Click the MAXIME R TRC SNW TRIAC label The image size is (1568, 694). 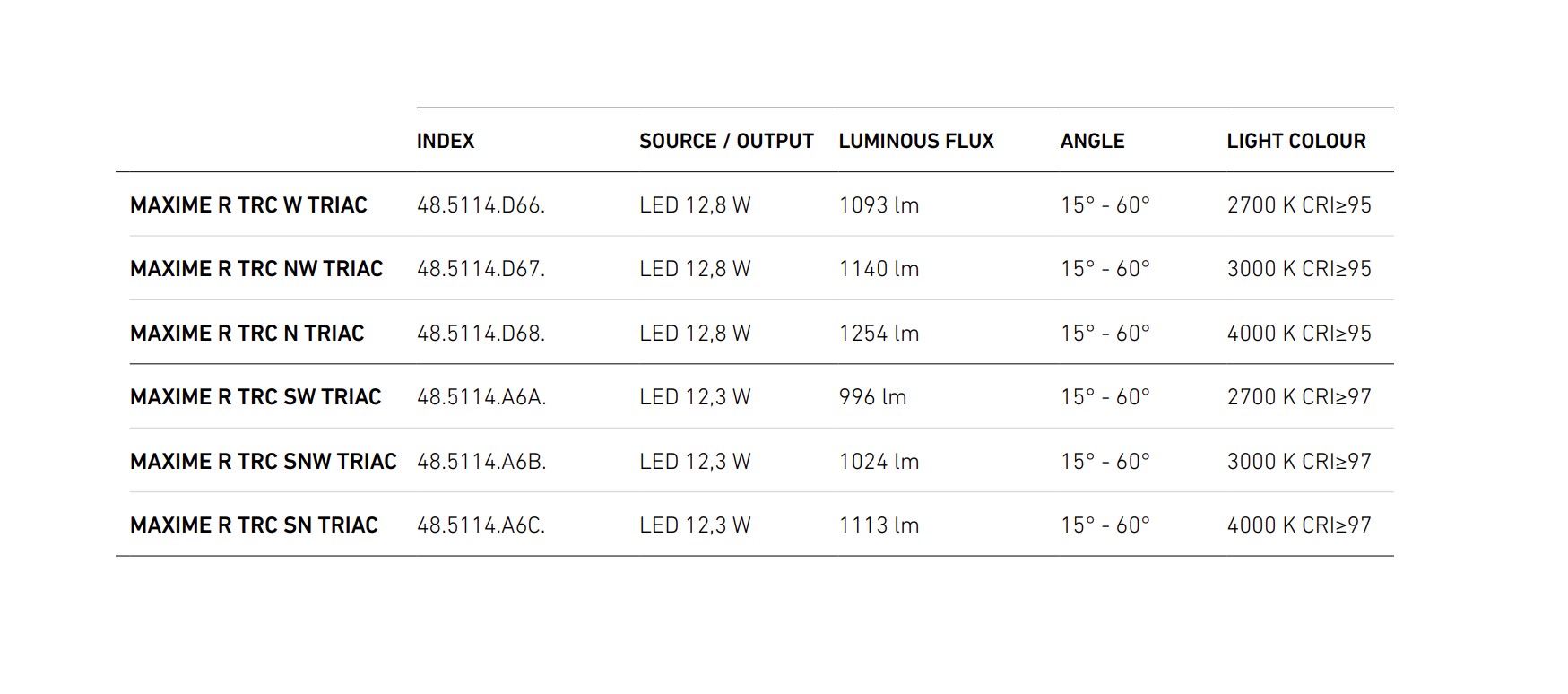(x=263, y=462)
